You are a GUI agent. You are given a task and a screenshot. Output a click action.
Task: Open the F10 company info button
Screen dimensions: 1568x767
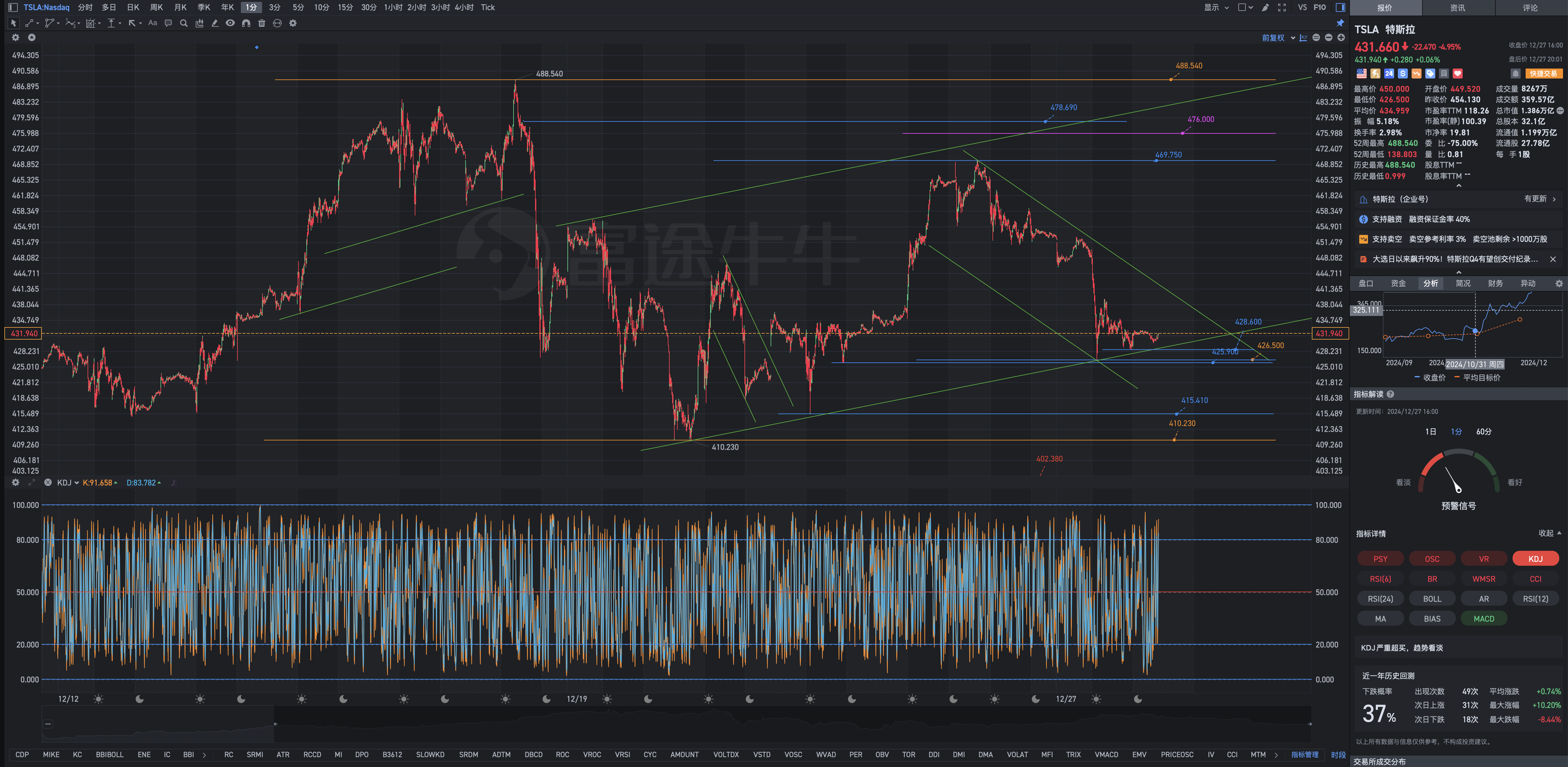(x=1319, y=7)
